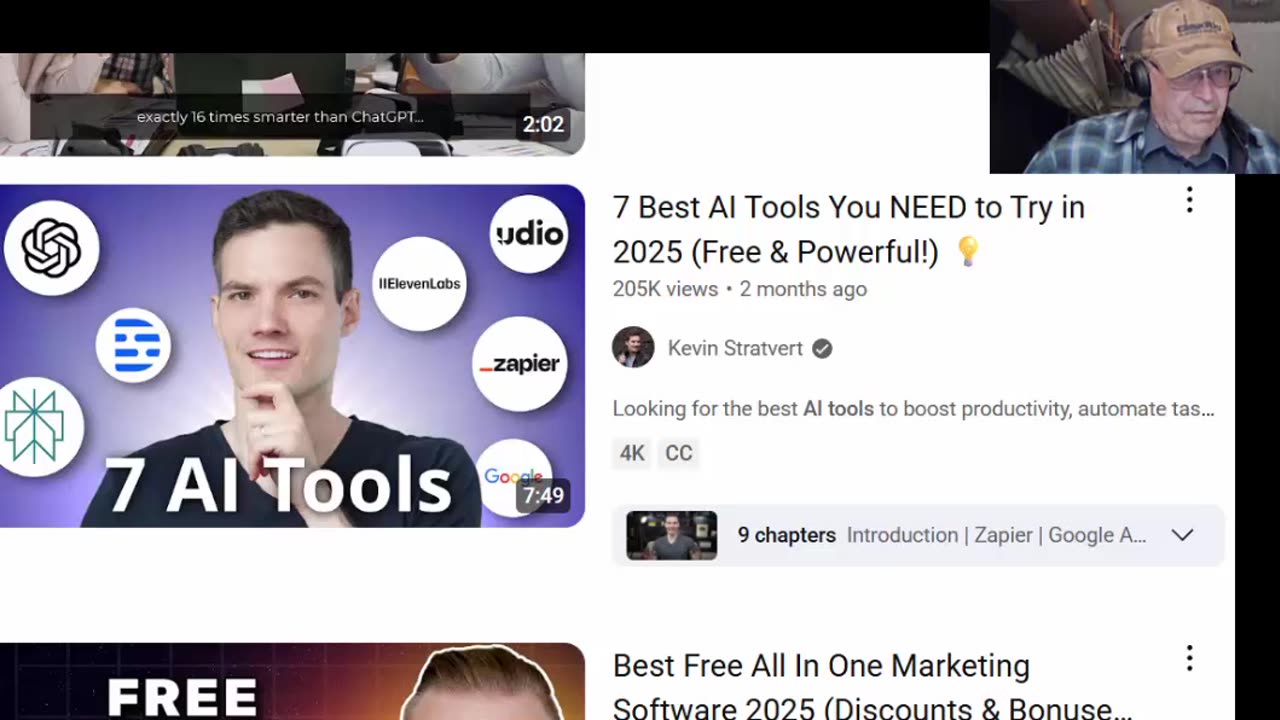Click the light bulb emoji in the video title

pyautogui.click(x=967, y=251)
